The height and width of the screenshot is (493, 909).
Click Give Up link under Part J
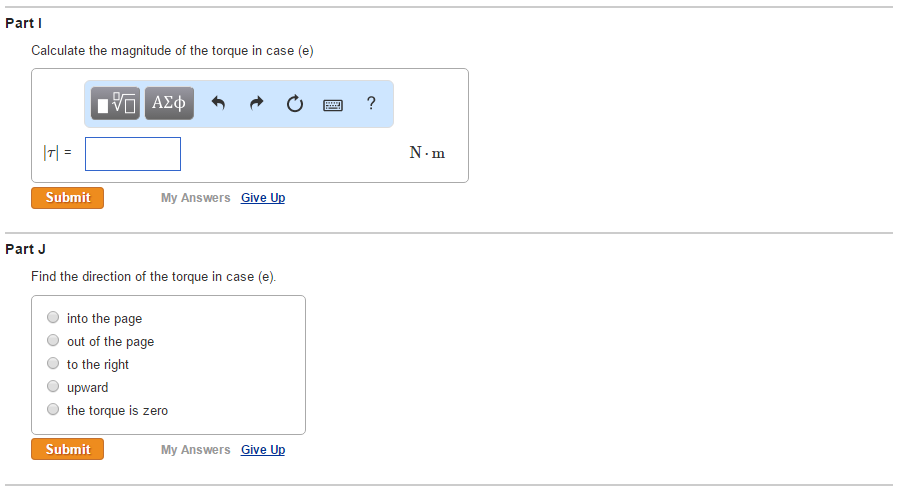[x=263, y=450]
